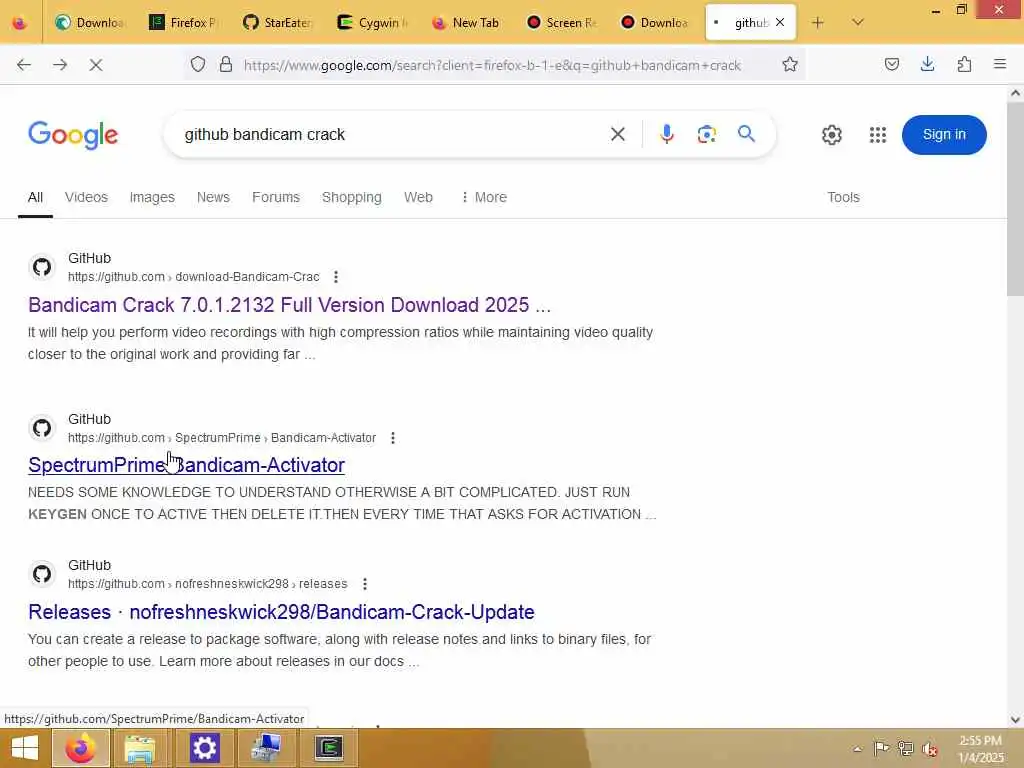Switch to the StarEater tab
This screenshot has width=1024, height=768.
tap(279, 23)
